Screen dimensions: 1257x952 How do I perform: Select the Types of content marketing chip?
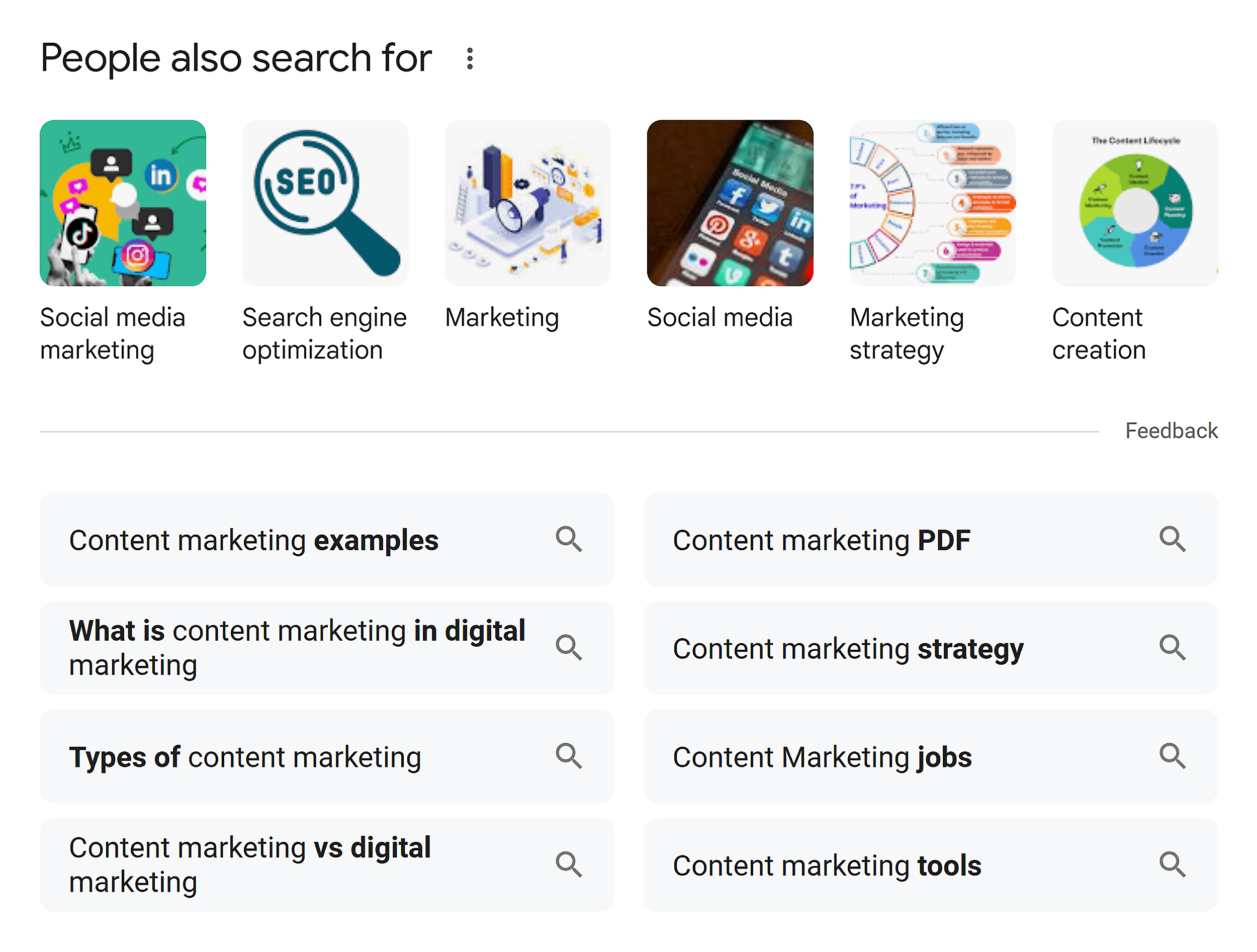[x=245, y=756]
